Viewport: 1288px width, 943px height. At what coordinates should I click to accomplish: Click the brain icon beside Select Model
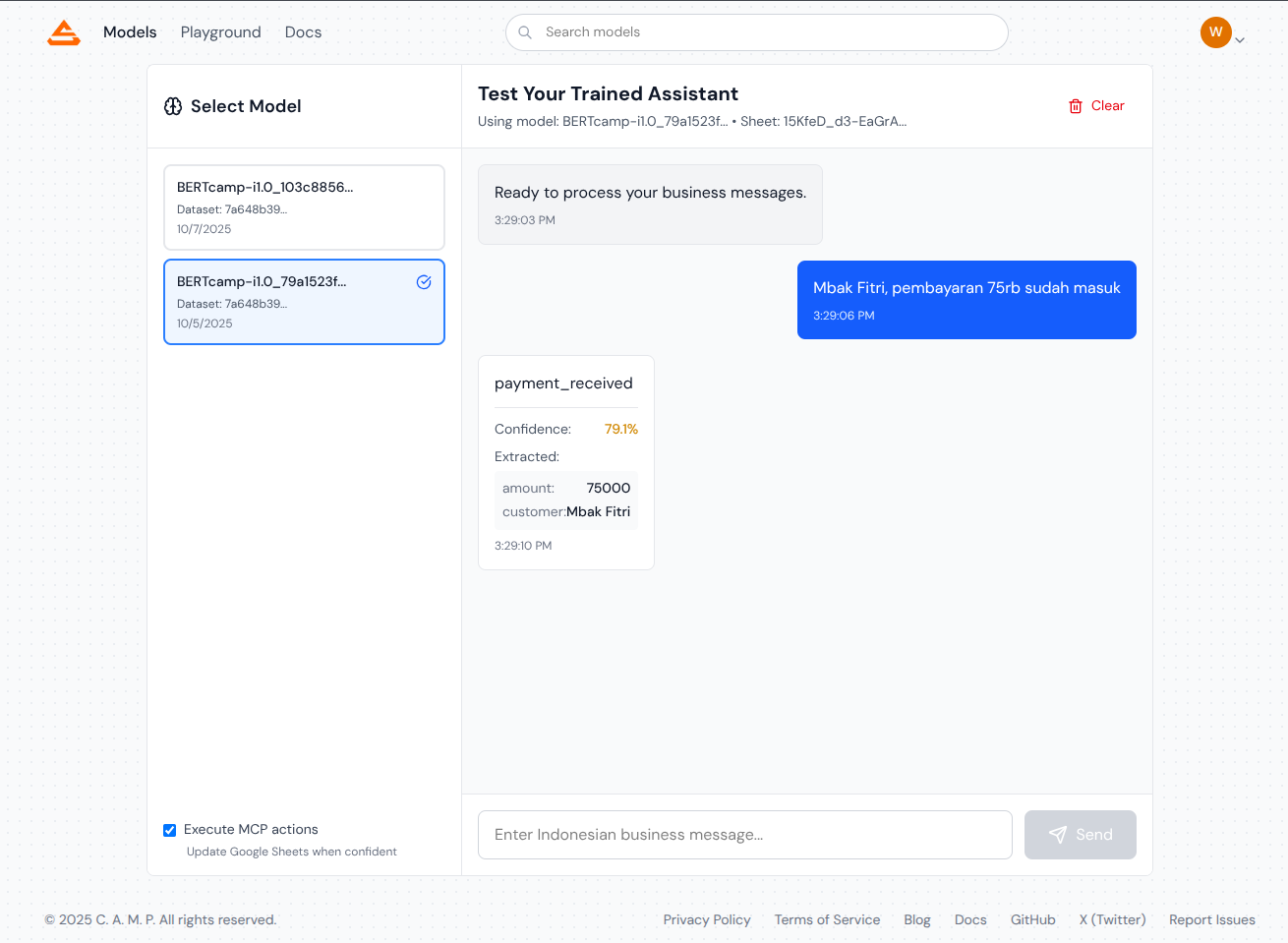[x=173, y=106]
